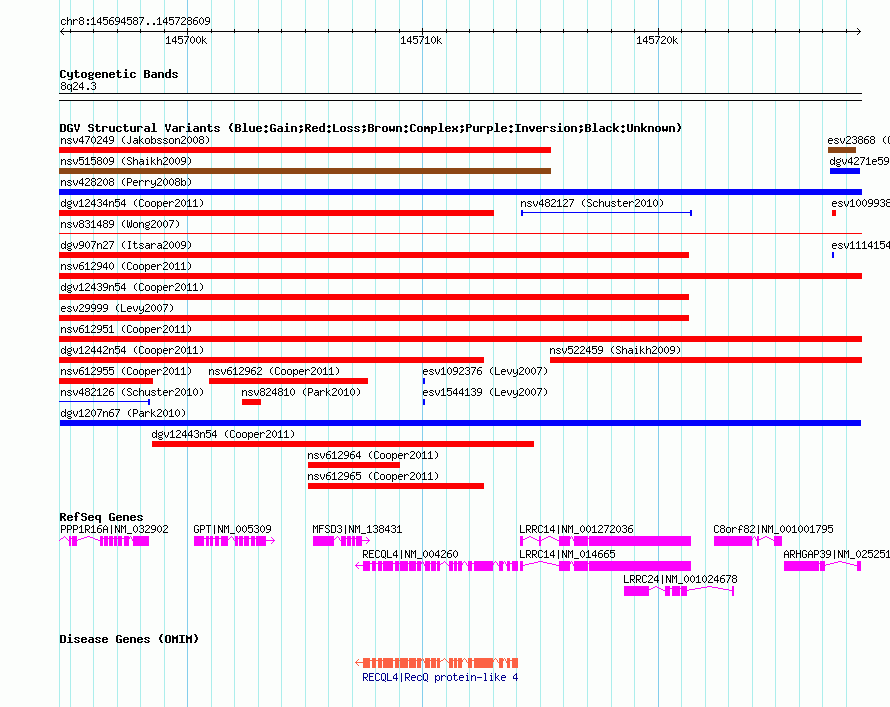Click the 145720k ruler tick label
The height and width of the screenshot is (707, 890).
[657, 40]
